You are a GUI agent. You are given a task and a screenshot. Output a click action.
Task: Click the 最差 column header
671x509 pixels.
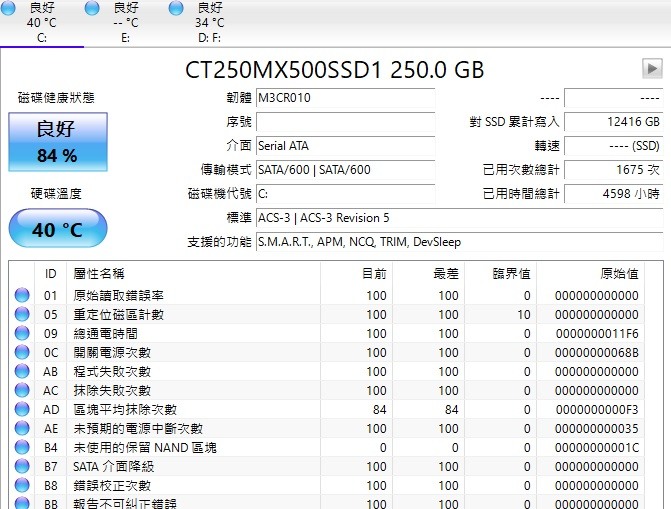428,274
